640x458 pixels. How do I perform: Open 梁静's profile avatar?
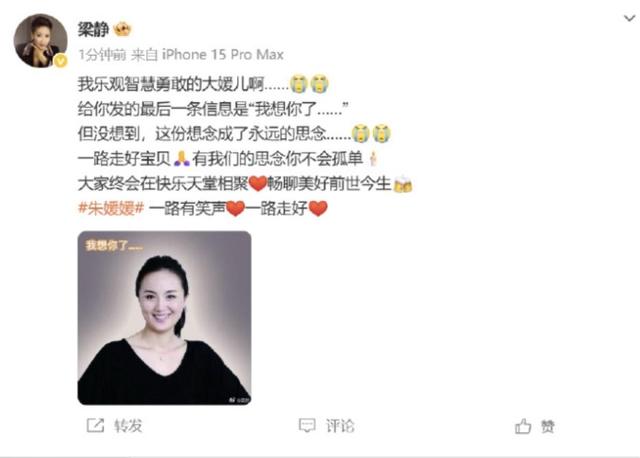point(40,40)
